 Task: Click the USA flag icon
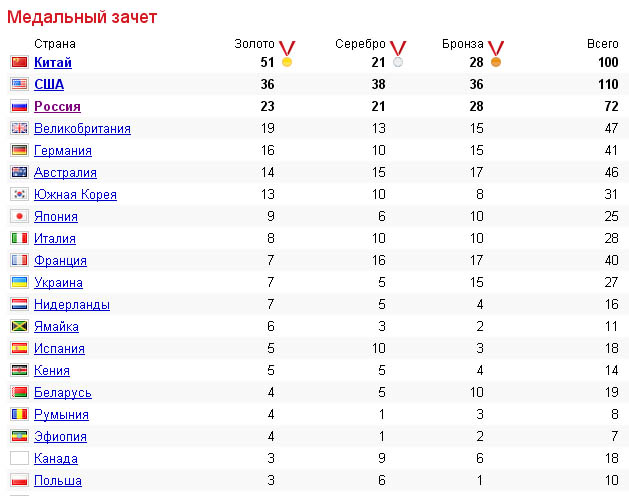pyautogui.click(x=19, y=84)
